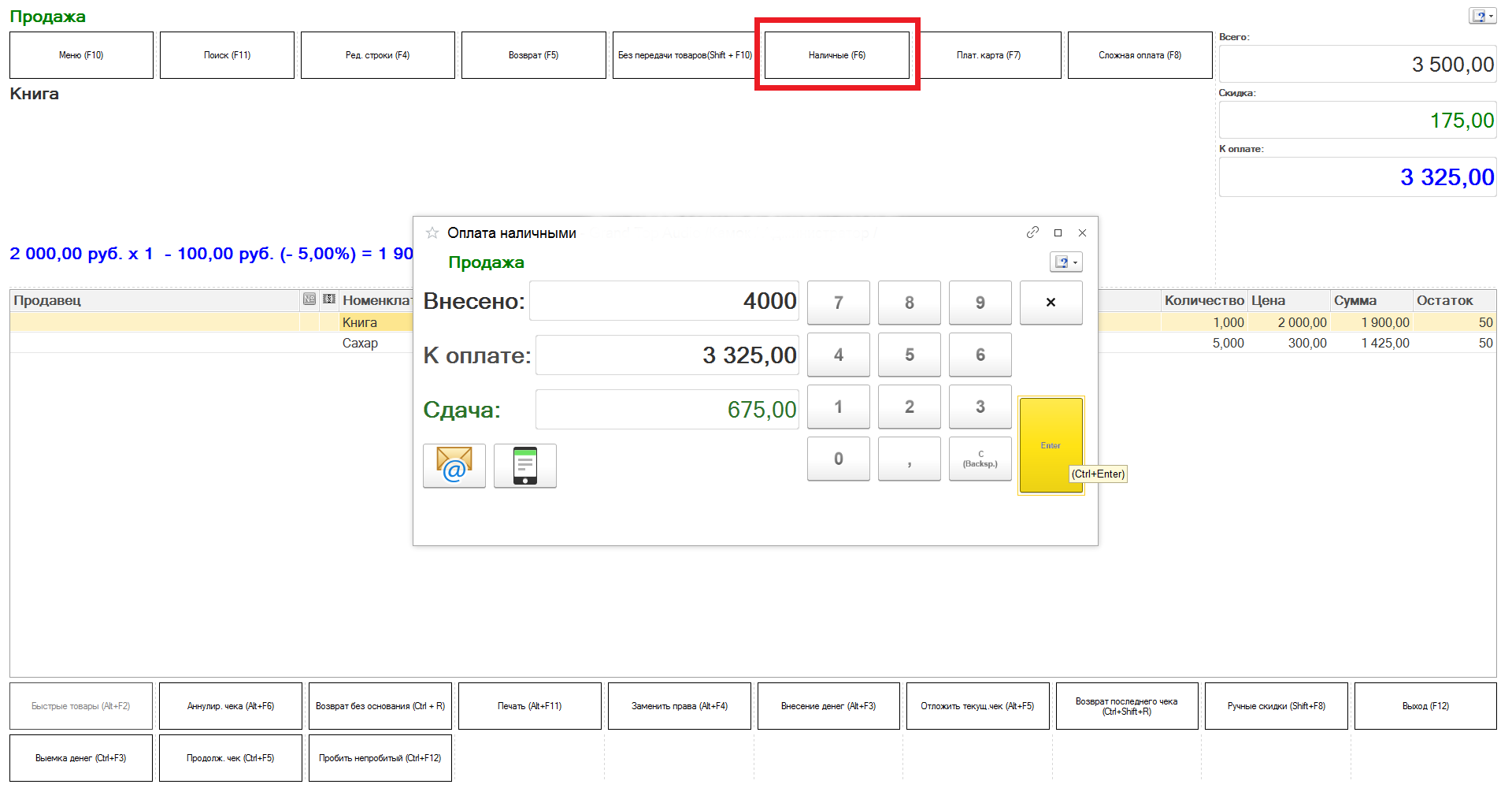
Task: Click the К оплате field in dialog
Action: pyautogui.click(x=667, y=355)
